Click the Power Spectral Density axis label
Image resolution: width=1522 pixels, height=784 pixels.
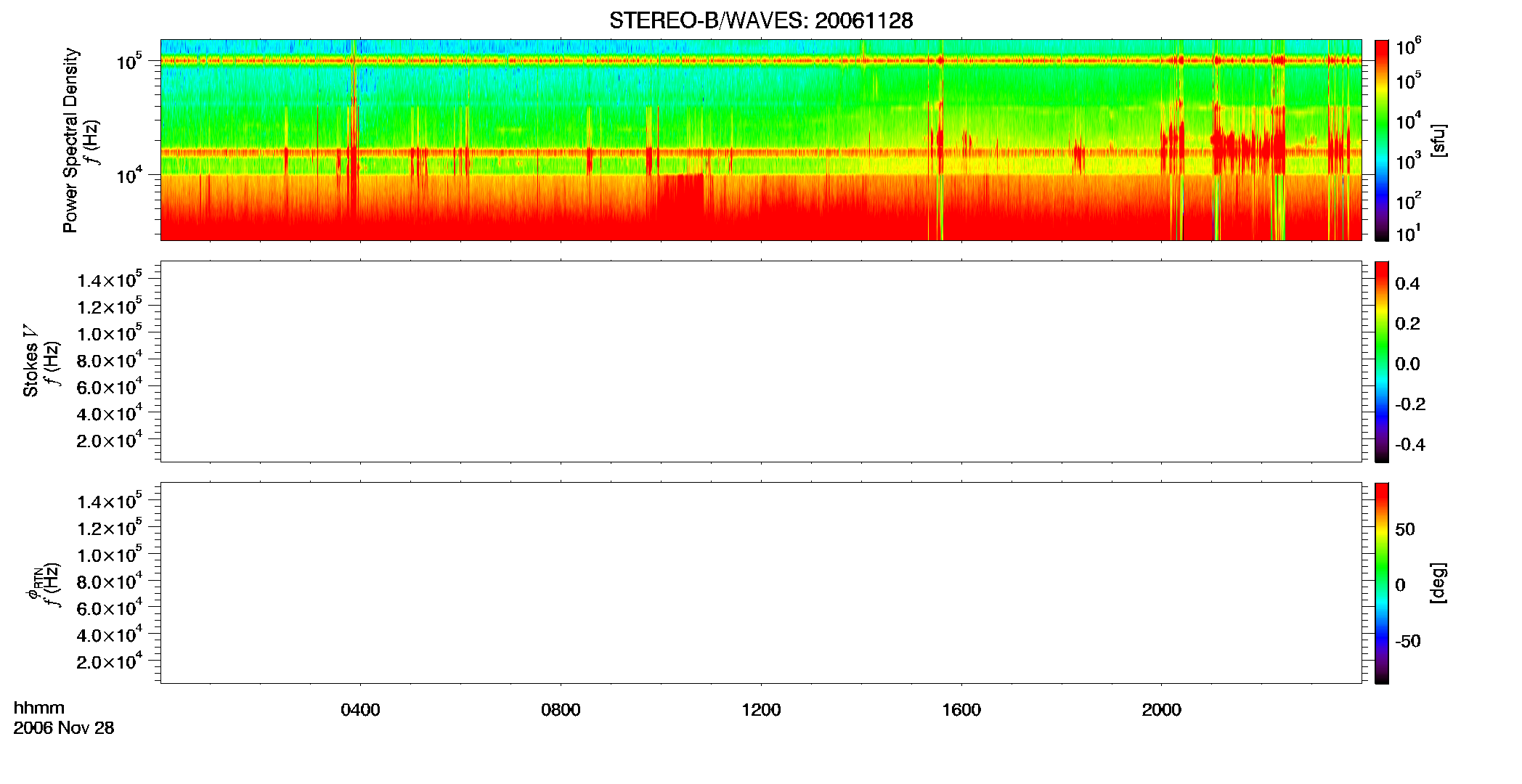pyautogui.click(x=70, y=140)
